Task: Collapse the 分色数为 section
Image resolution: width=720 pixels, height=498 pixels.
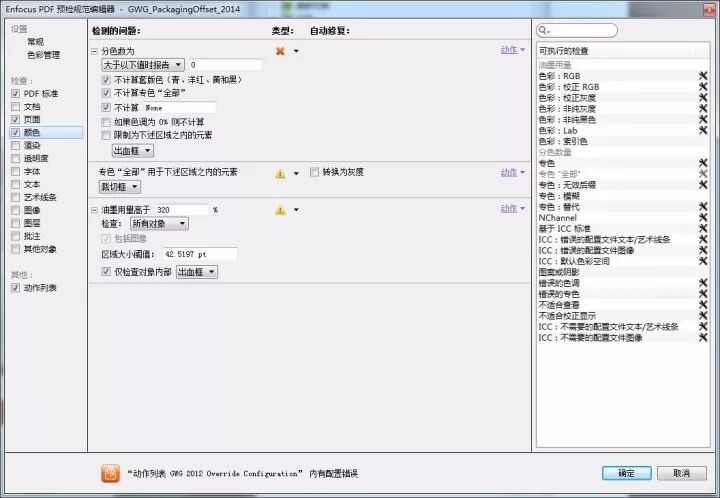Action: coord(95,51)
